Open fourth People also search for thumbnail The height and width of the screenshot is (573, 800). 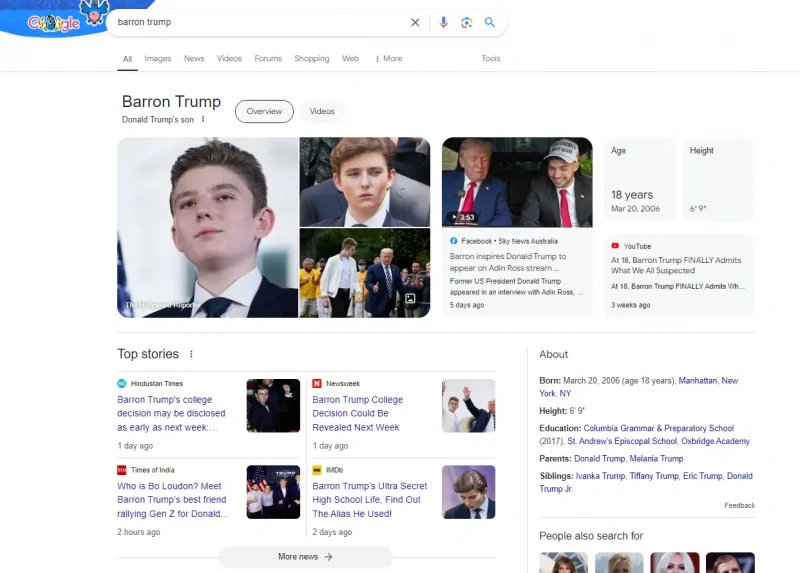point(731,562)
